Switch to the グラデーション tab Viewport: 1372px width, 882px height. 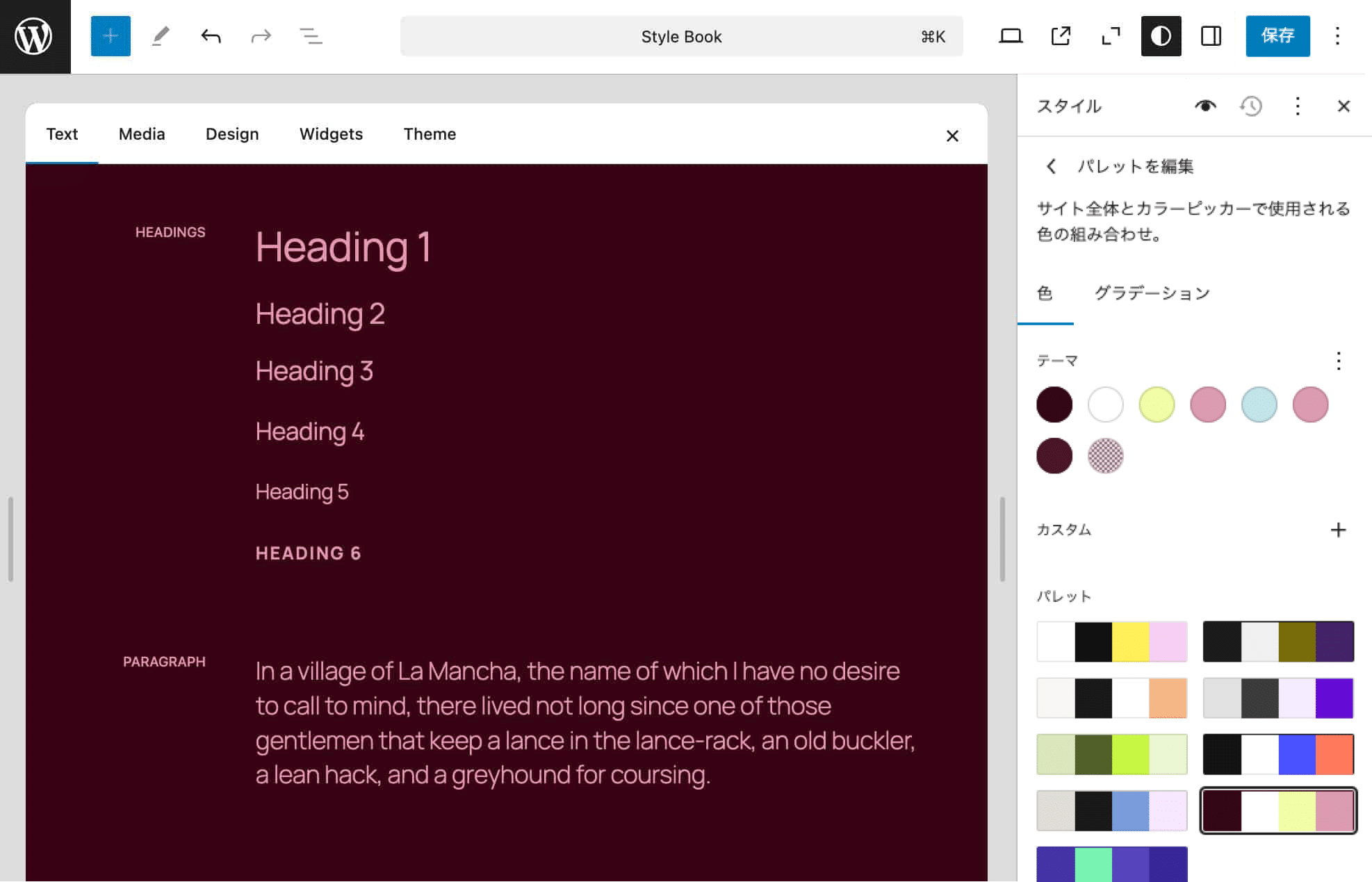(x=1152, y=293)
